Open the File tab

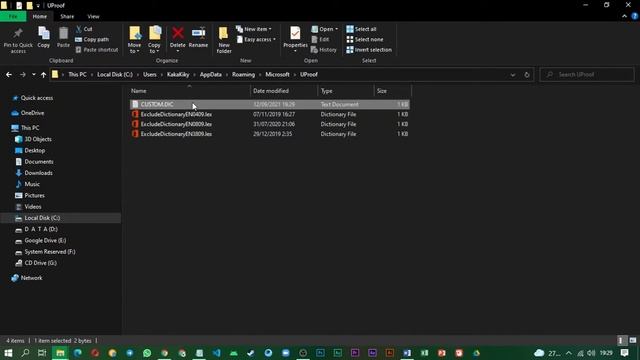coord(13,16)
